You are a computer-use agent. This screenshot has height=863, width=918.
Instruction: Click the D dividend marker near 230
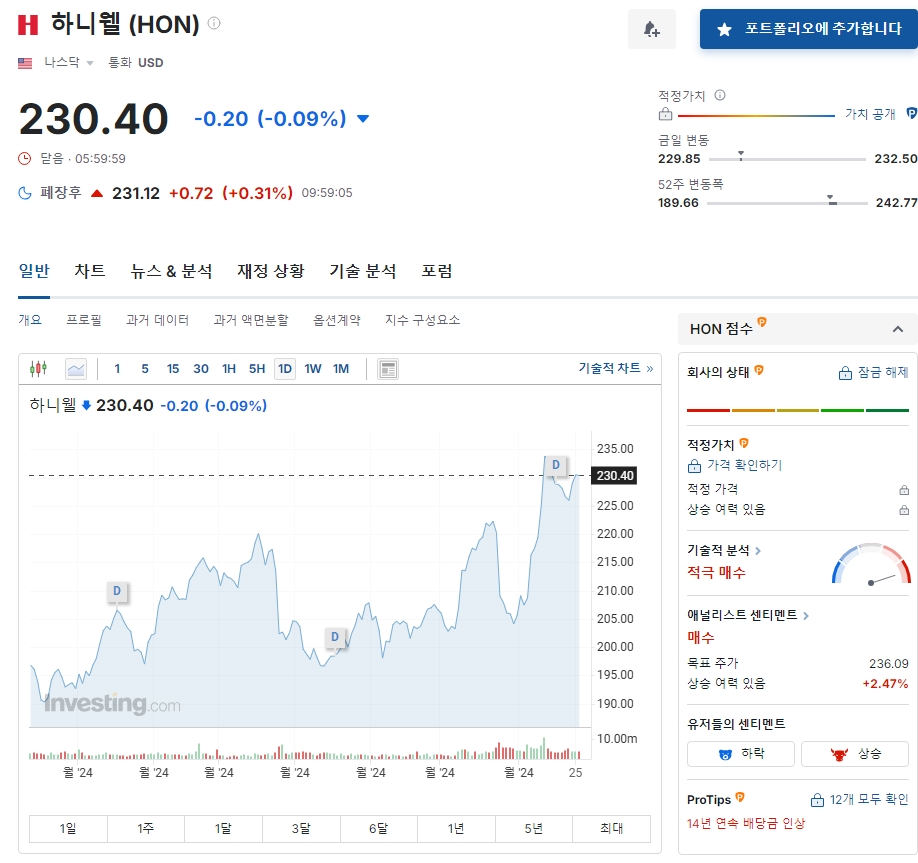click(x=556, y=465)
